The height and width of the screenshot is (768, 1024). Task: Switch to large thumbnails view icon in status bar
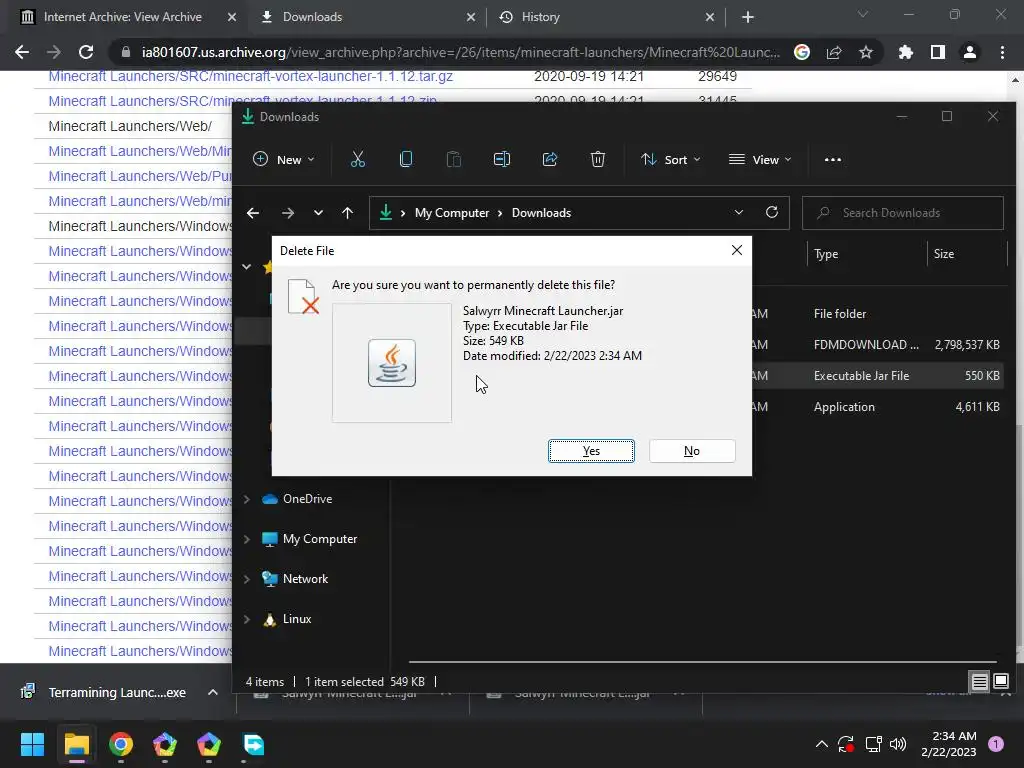pyautogui.click(x=1001, y=682)
